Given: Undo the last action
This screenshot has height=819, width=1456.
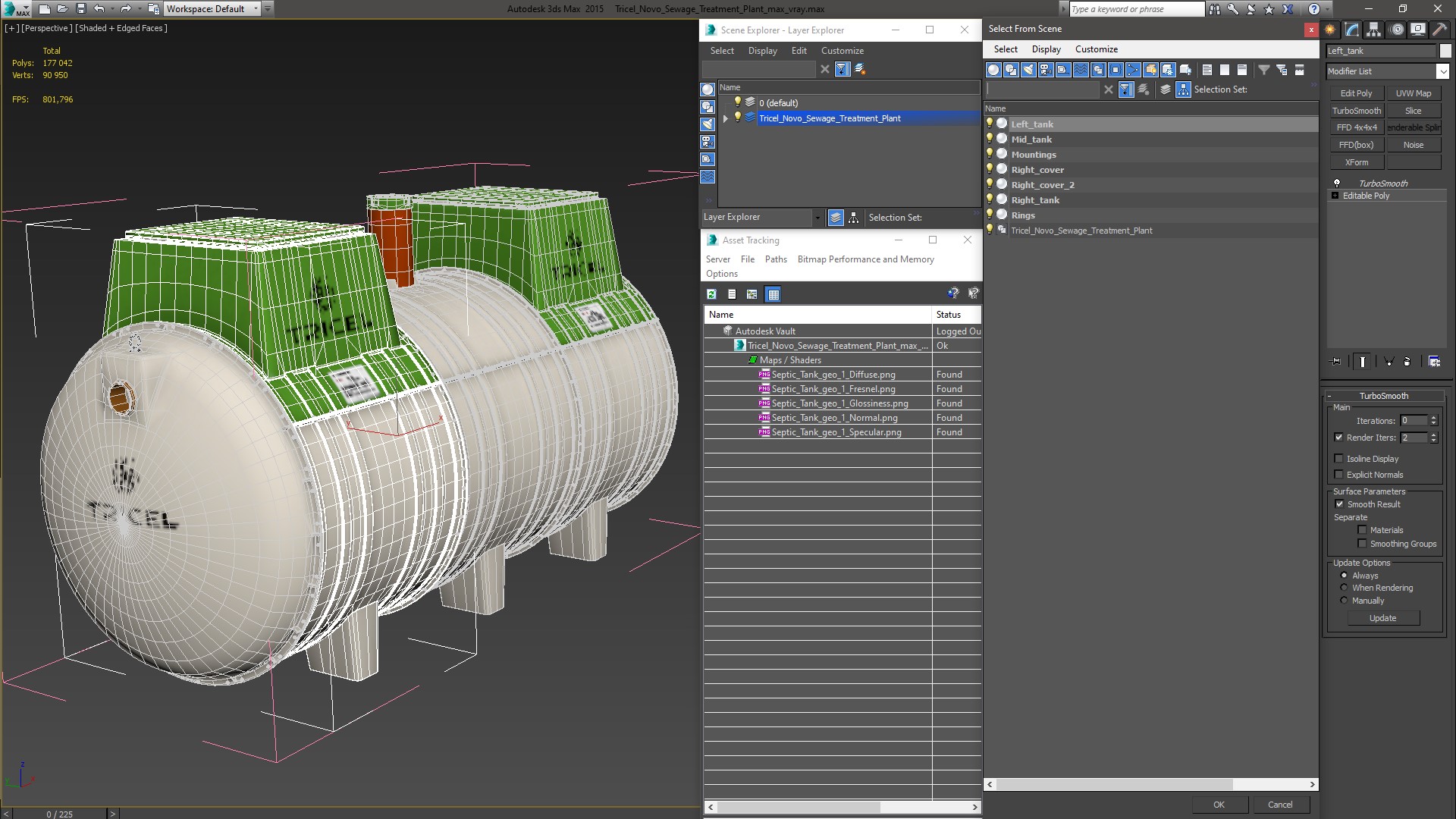Looking at the screenshot, I should 99,9.
